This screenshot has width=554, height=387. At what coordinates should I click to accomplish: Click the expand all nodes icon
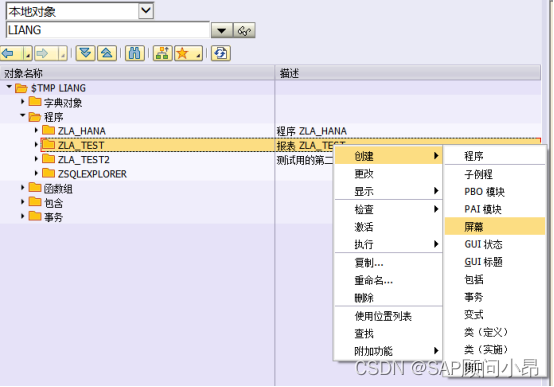coord(86,53)
